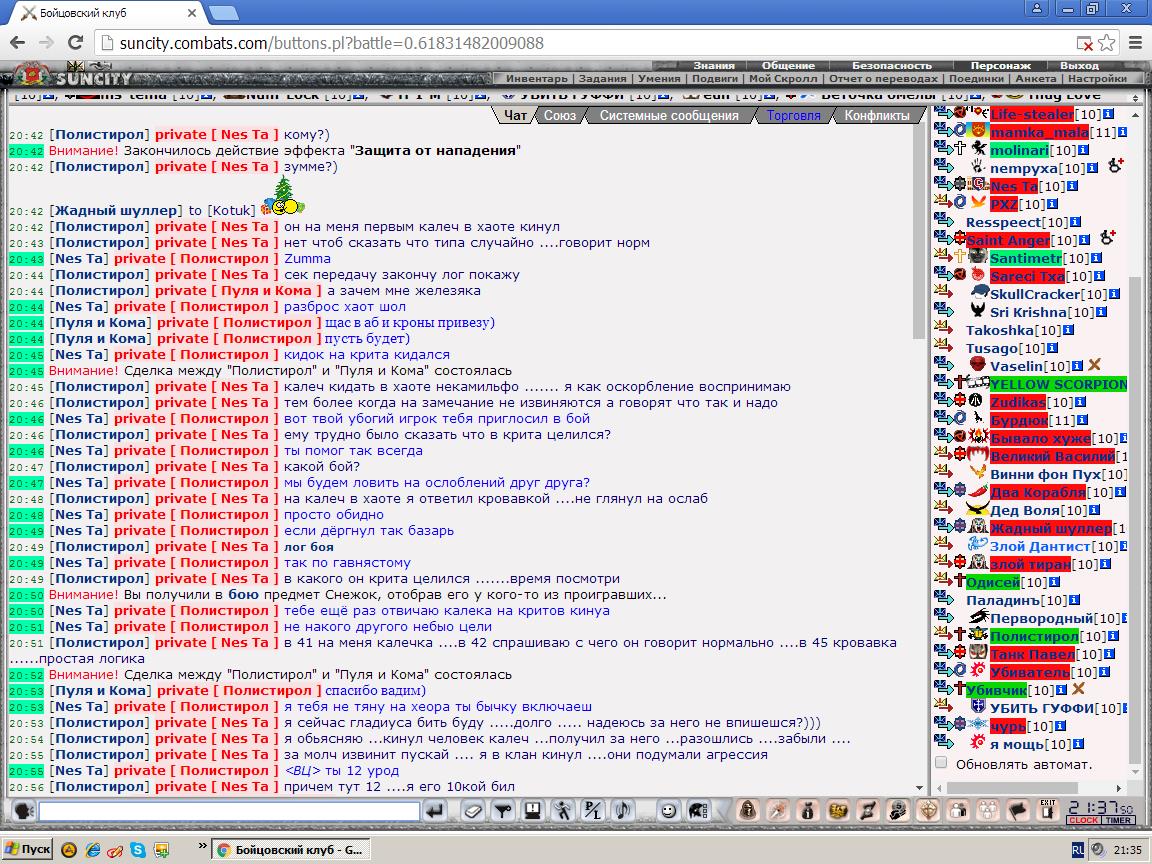Click the send message arrow button
The width and height of the screenshot is (1152, 864).
435,810
